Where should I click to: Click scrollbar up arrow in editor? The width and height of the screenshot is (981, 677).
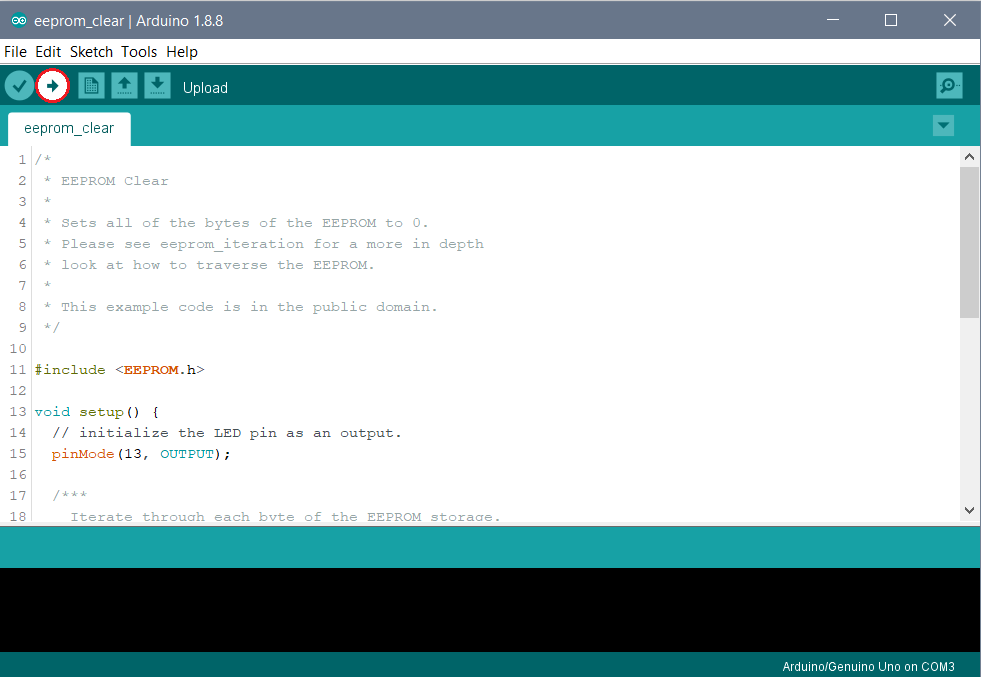coord(969,157)
